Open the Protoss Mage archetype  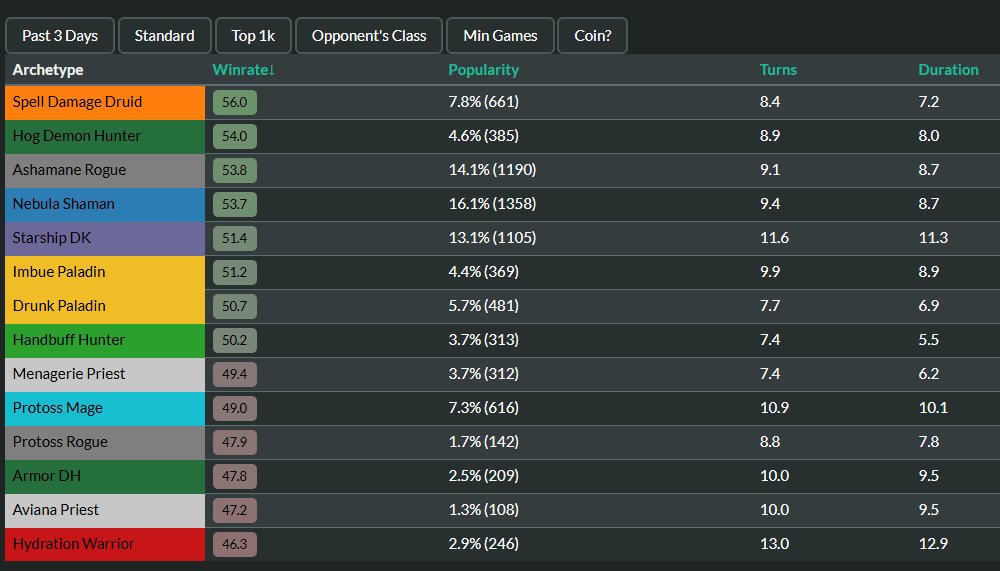[x=105, y=408]
